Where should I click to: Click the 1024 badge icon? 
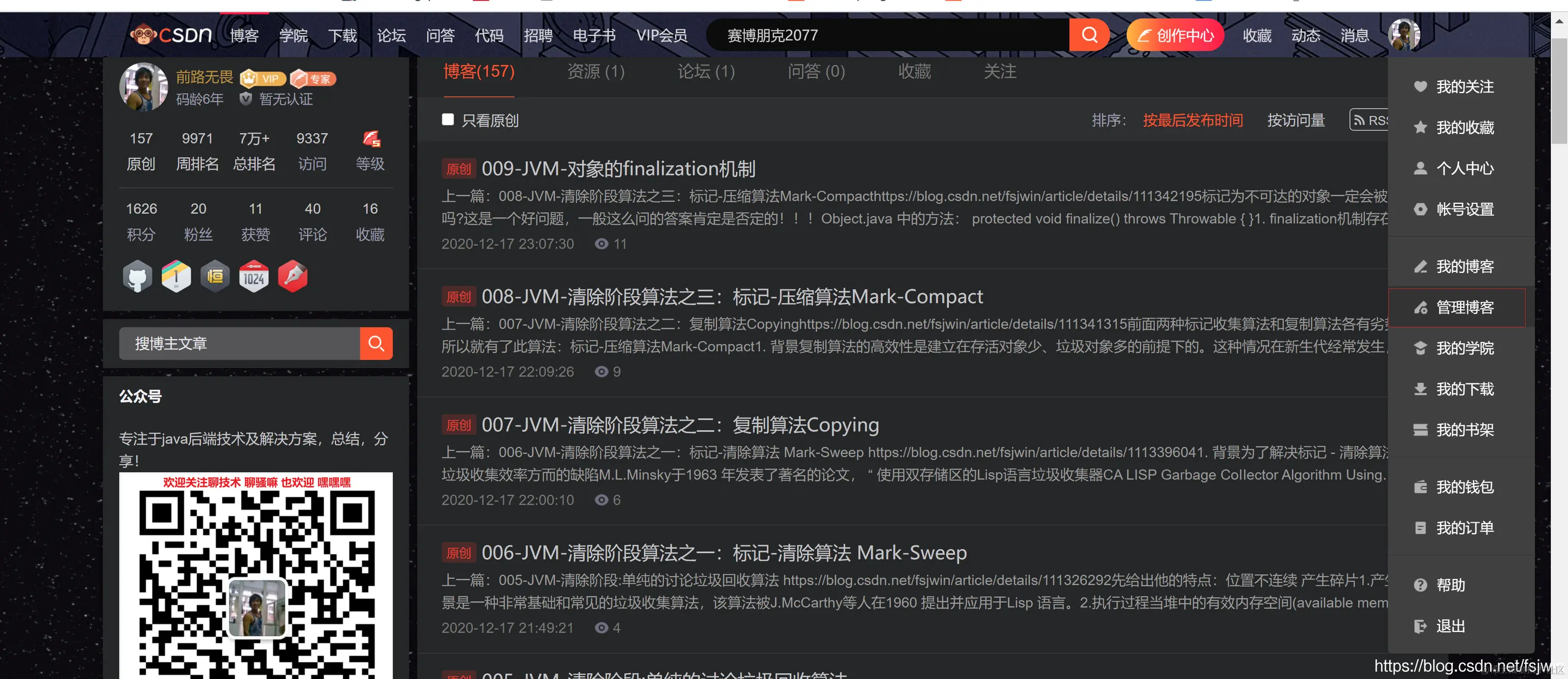tap(254, 276)
